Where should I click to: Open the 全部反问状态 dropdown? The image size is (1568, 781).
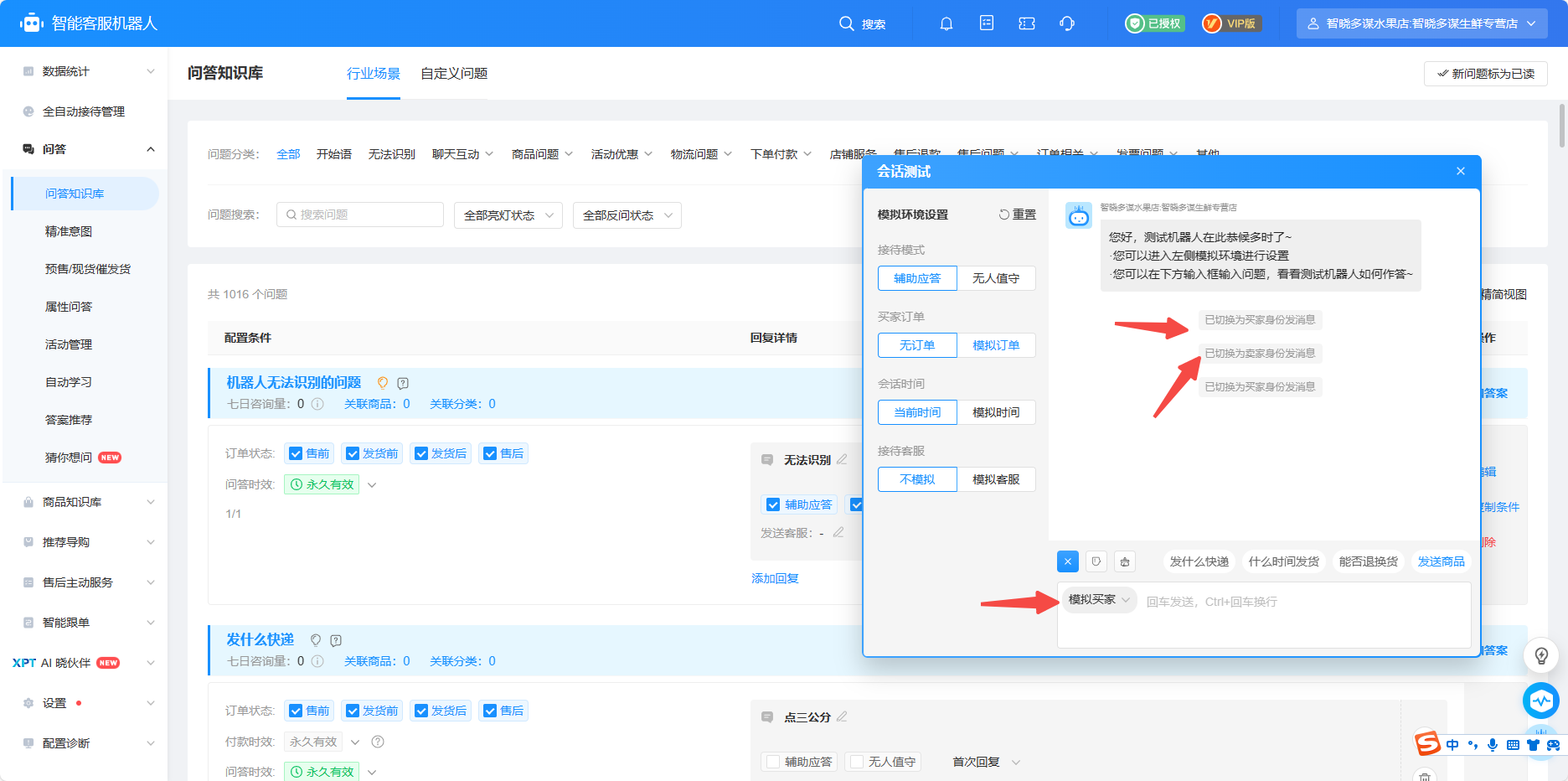[627, 215]
